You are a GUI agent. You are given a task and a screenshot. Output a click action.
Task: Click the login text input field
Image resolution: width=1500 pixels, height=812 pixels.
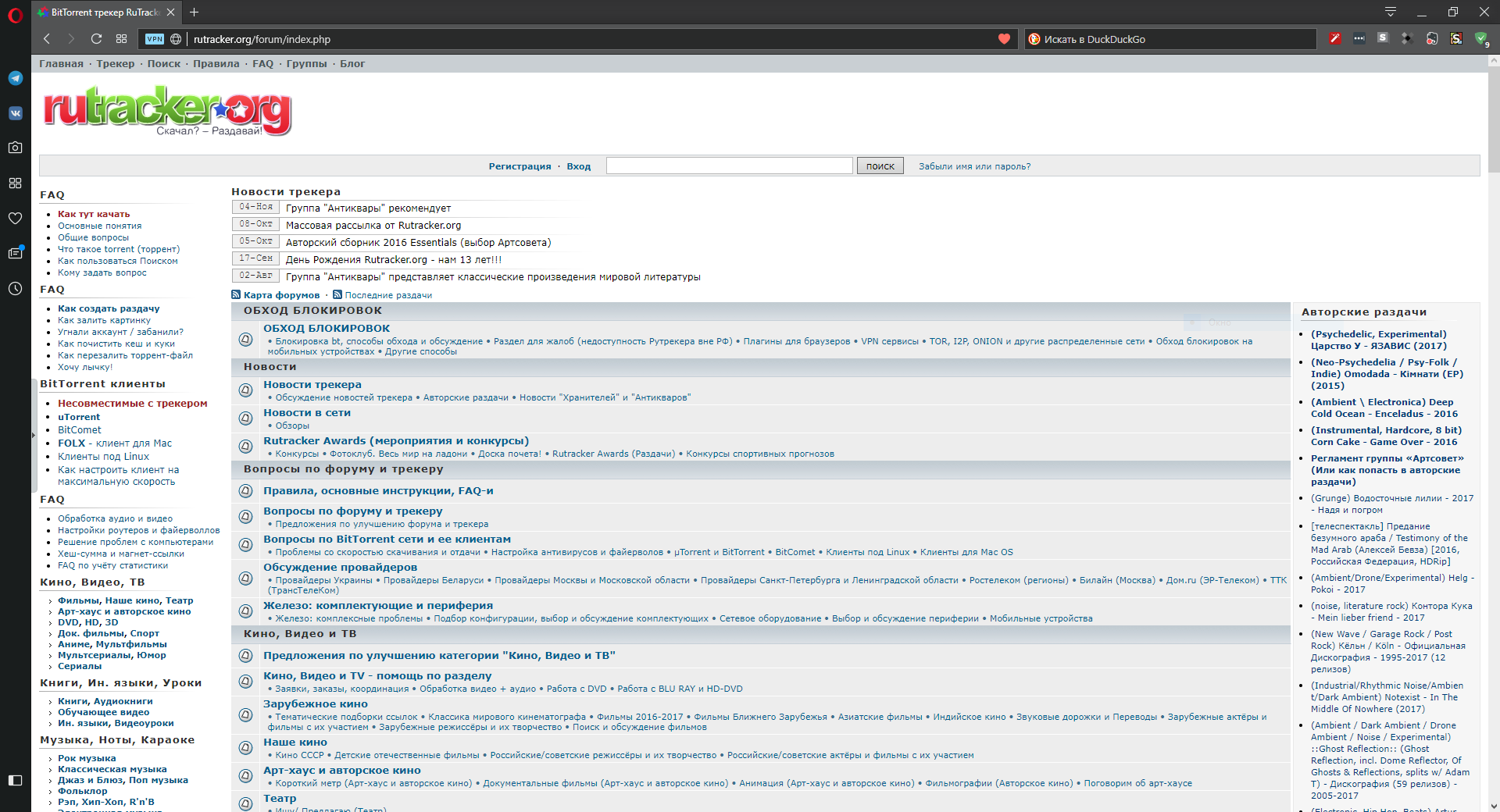(729, 166)
